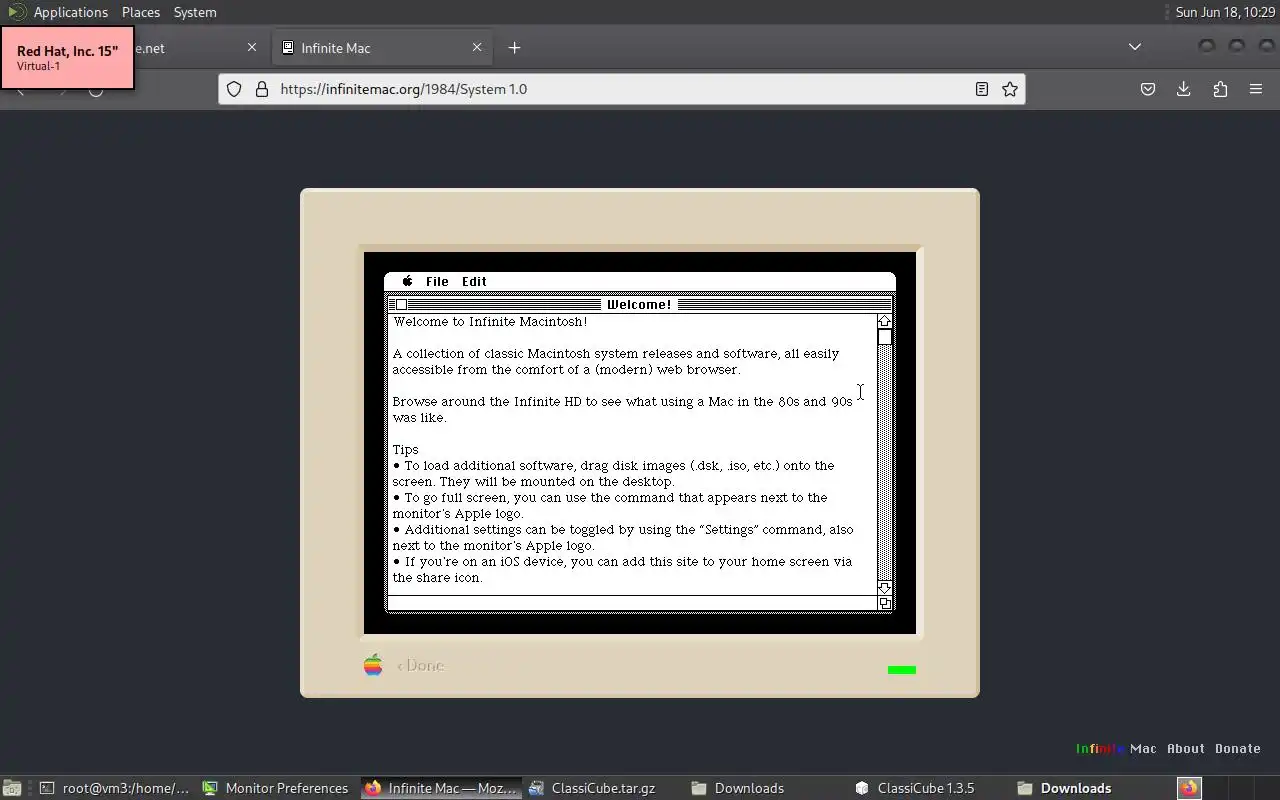The image size is (1280, 800).
Task: Click the scroll up arrow of the Welcome window
Action: (884, 321)
